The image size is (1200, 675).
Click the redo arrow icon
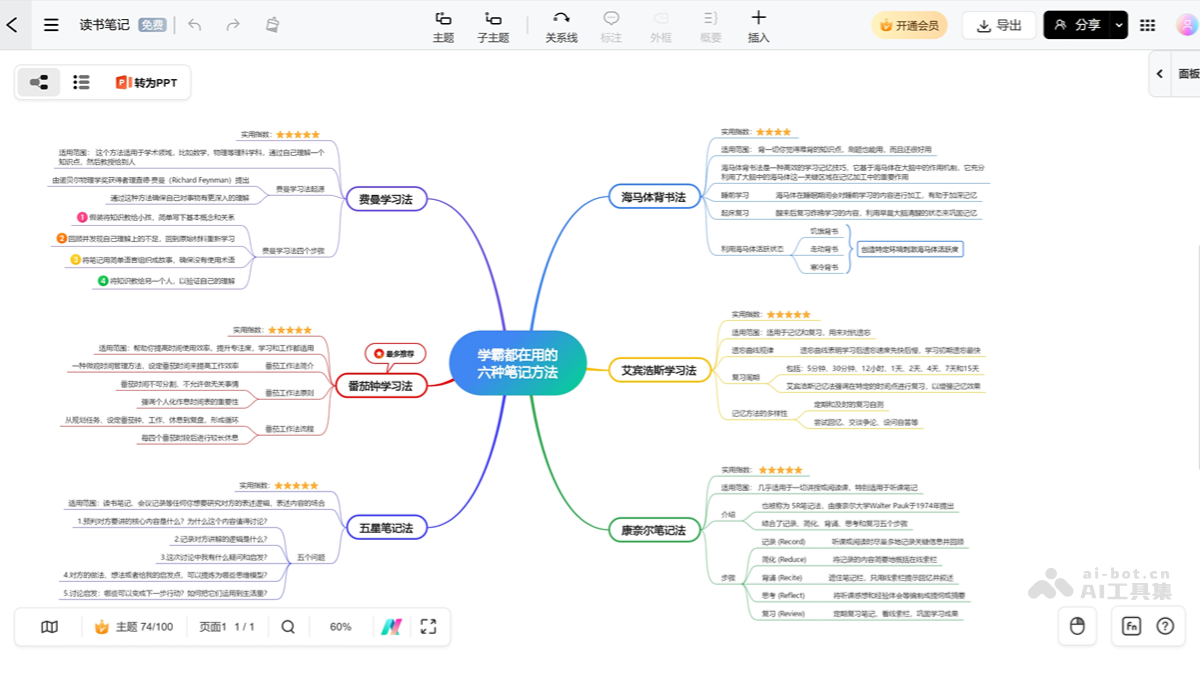[x=233, y=25]
